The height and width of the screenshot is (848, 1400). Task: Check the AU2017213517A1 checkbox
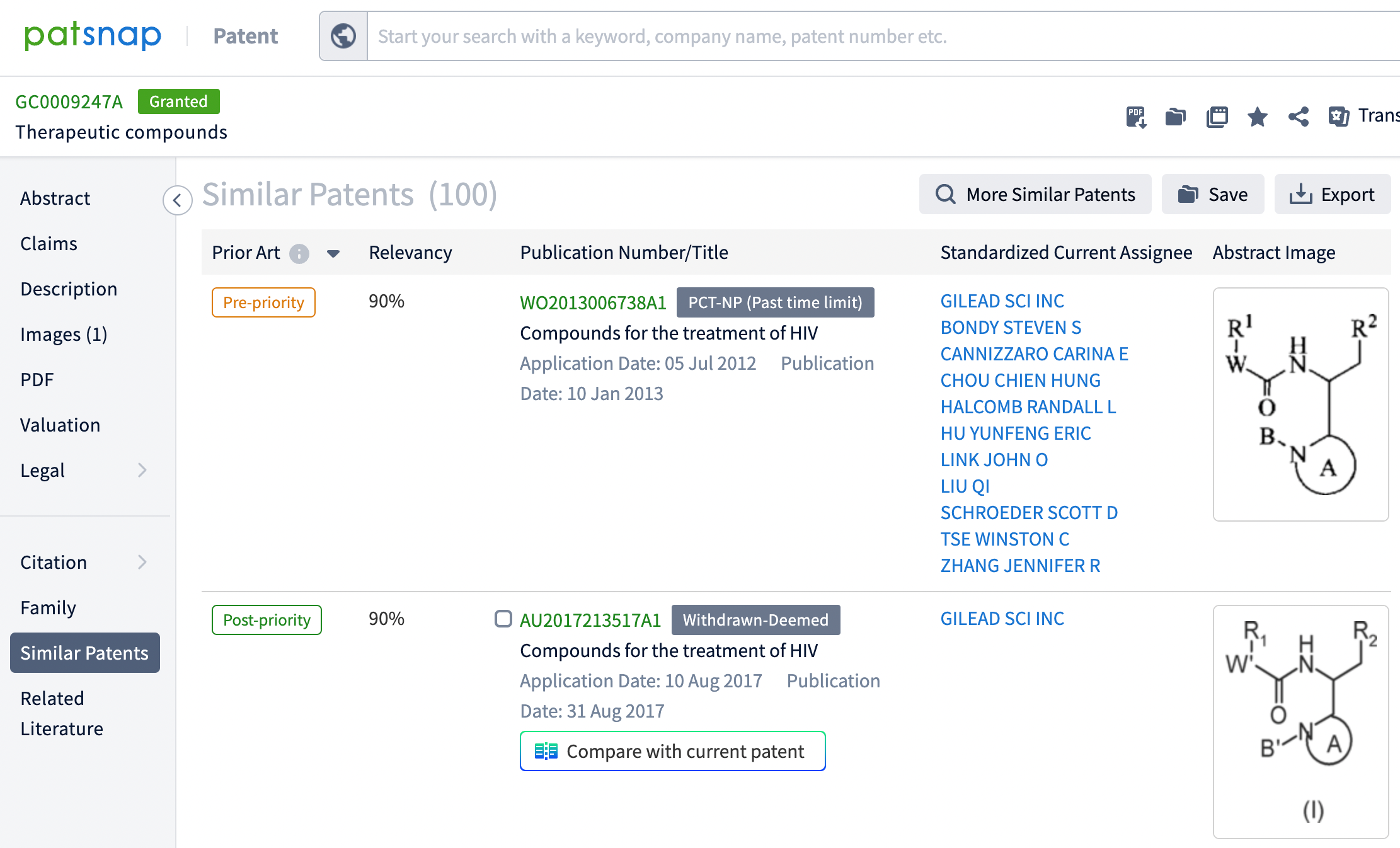(x=503, y=619)
